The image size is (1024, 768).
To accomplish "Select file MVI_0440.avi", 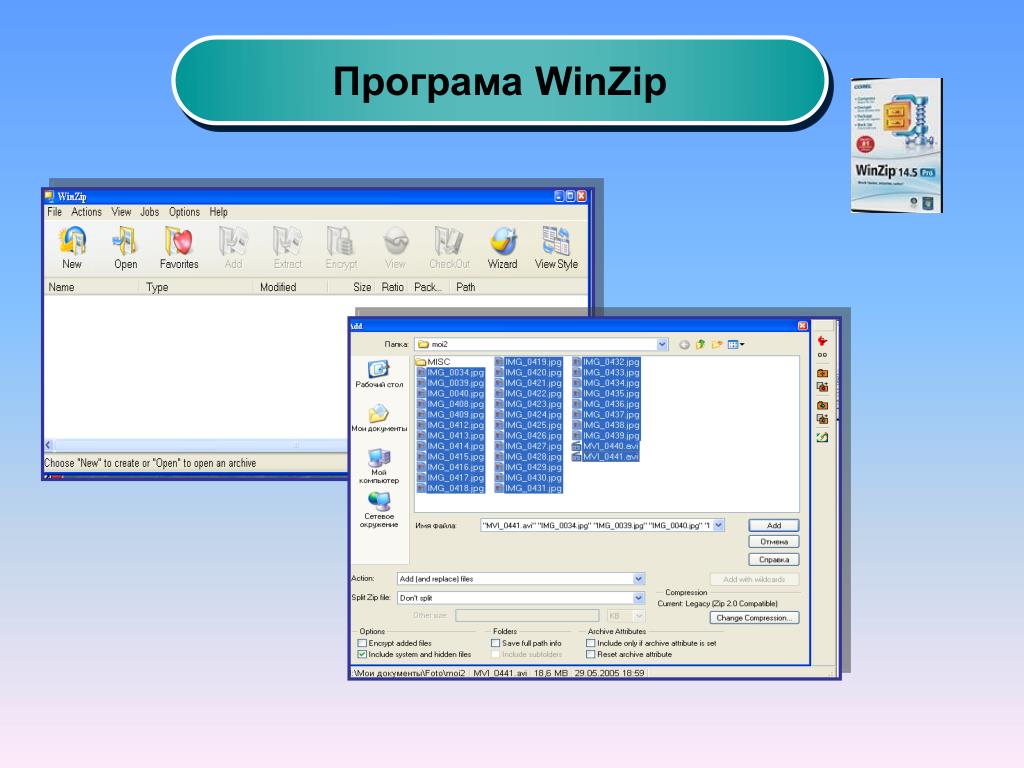I will [605, 446].
